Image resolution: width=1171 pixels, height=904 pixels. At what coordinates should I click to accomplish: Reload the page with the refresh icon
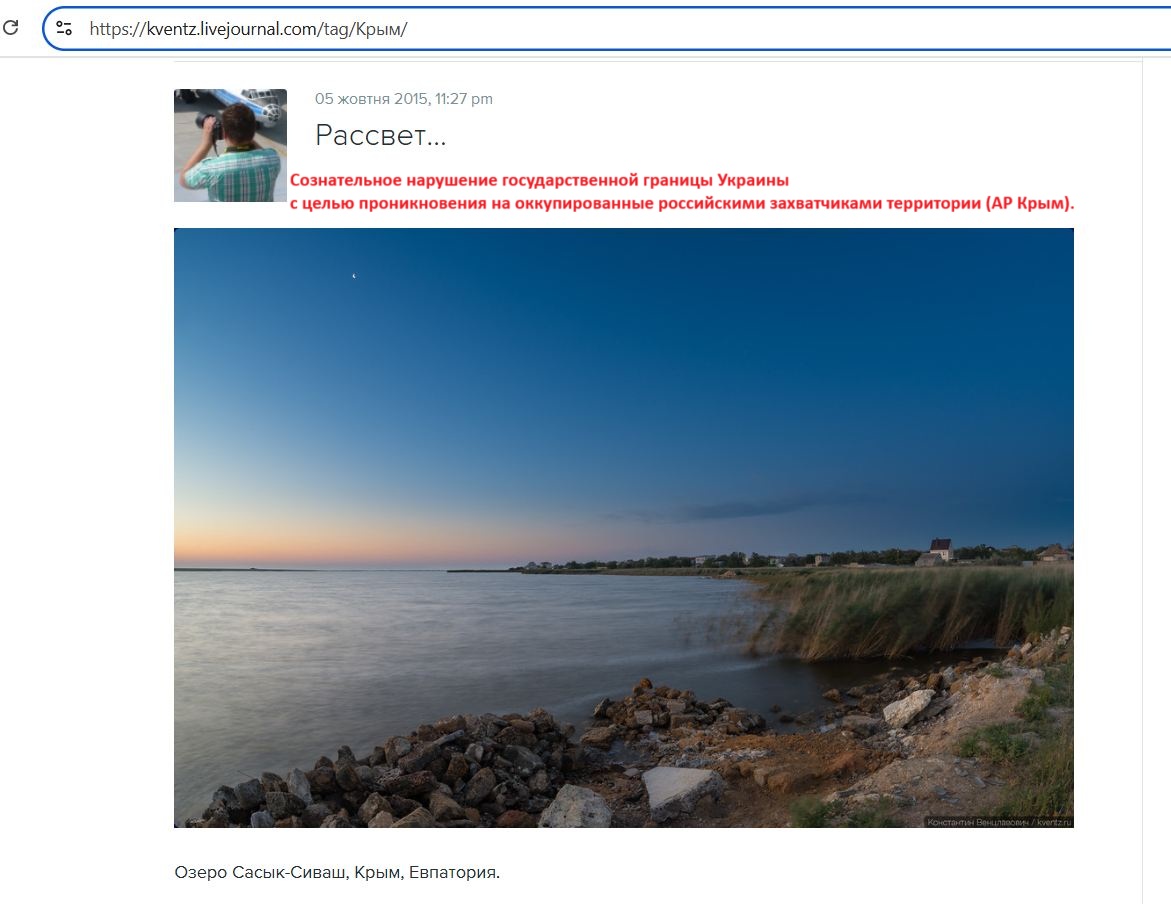click(10, 28)
